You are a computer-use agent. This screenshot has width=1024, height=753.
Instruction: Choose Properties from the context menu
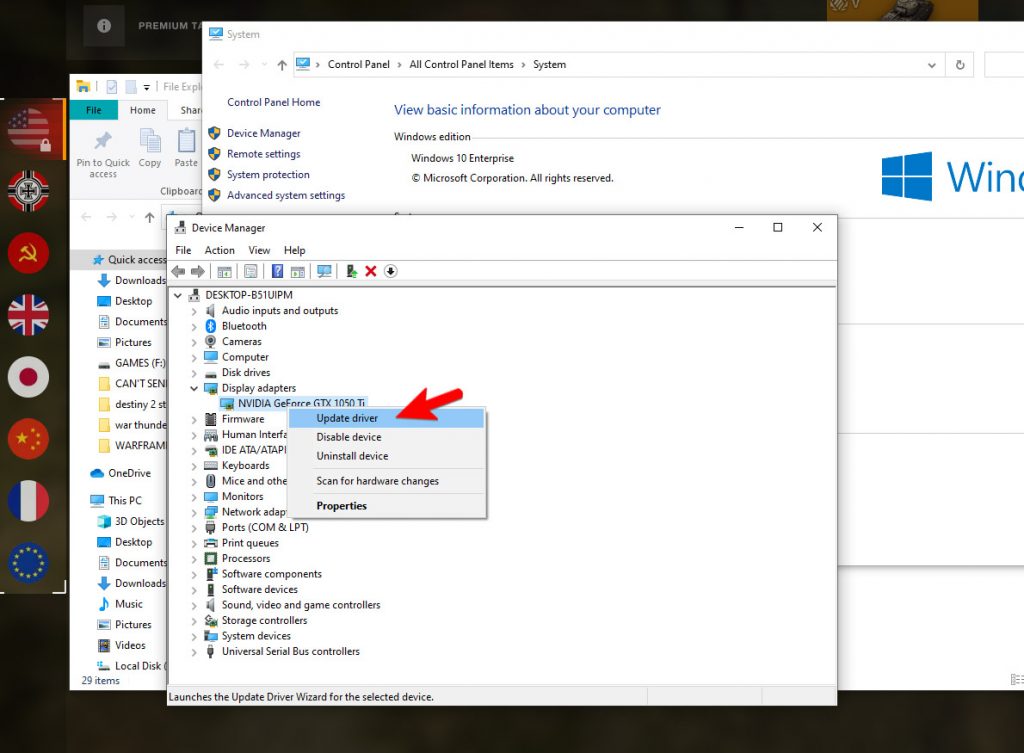point(387,505)
